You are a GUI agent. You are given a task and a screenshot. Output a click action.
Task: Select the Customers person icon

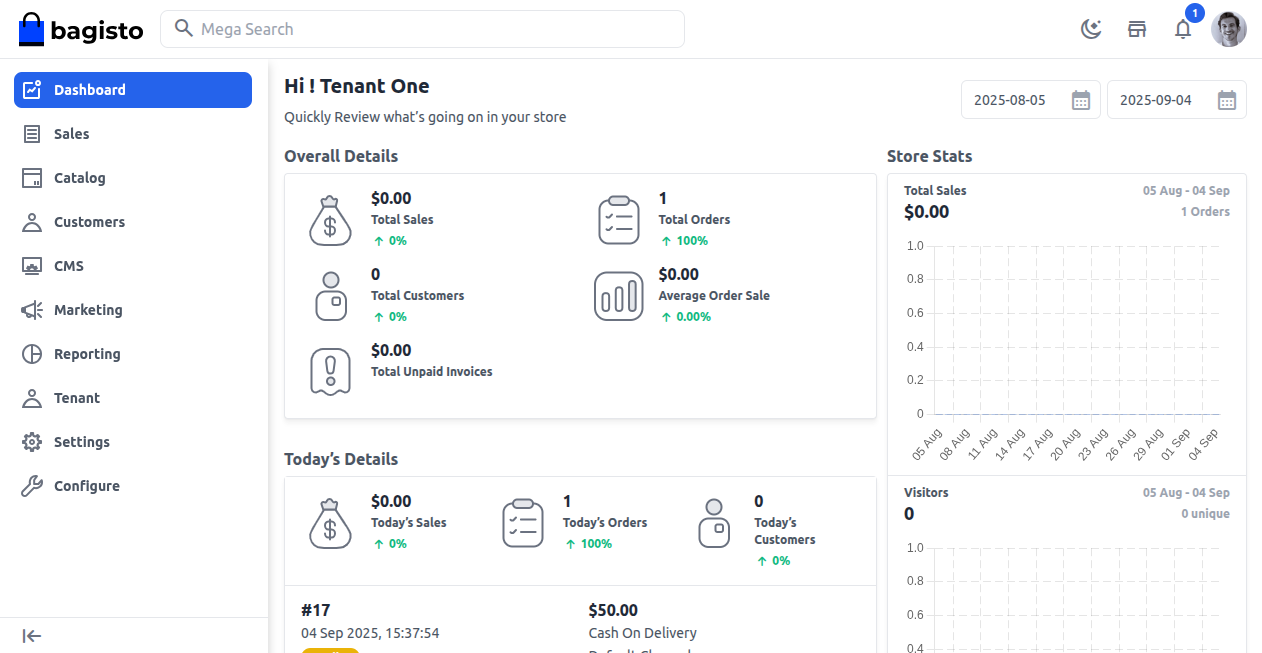point(31,222)
